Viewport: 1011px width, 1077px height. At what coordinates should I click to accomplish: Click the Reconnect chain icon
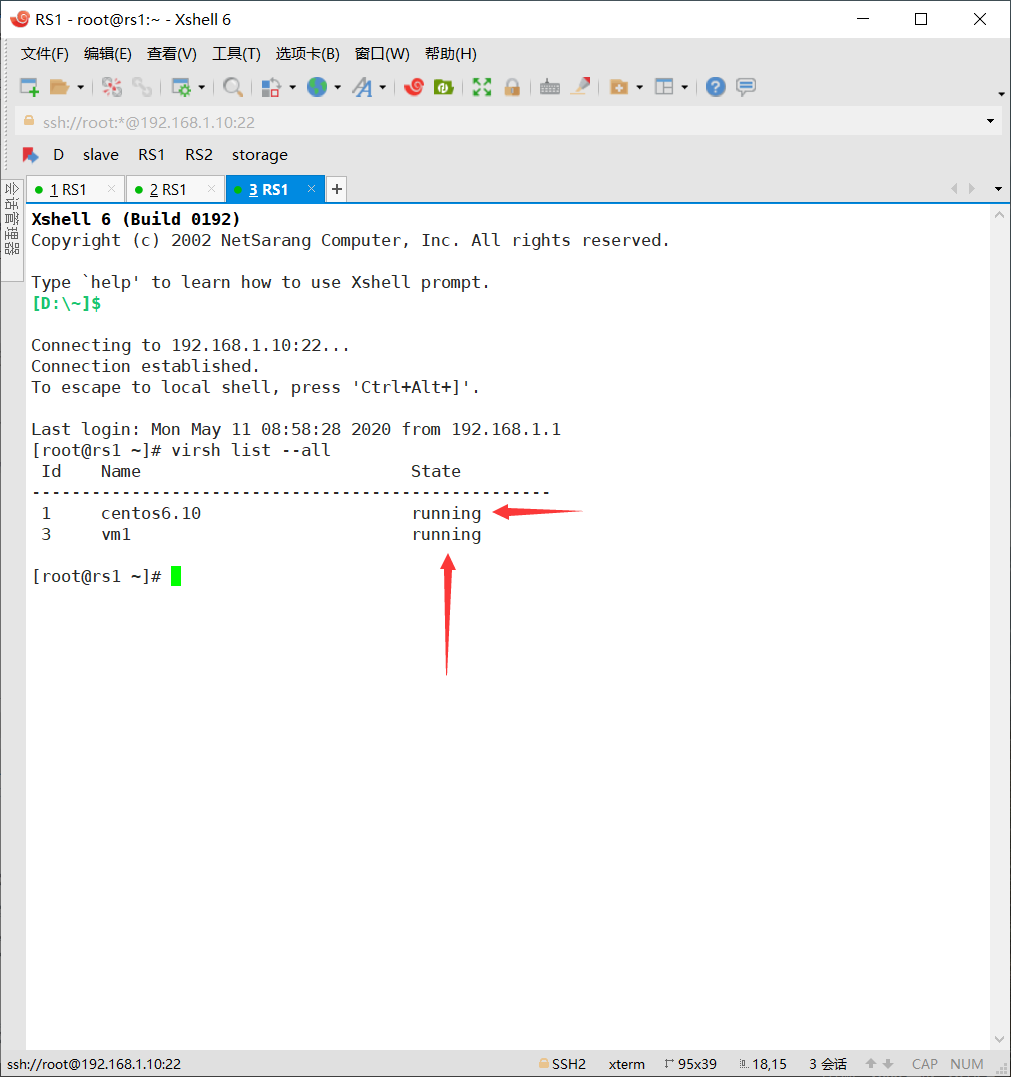point(142,87)
